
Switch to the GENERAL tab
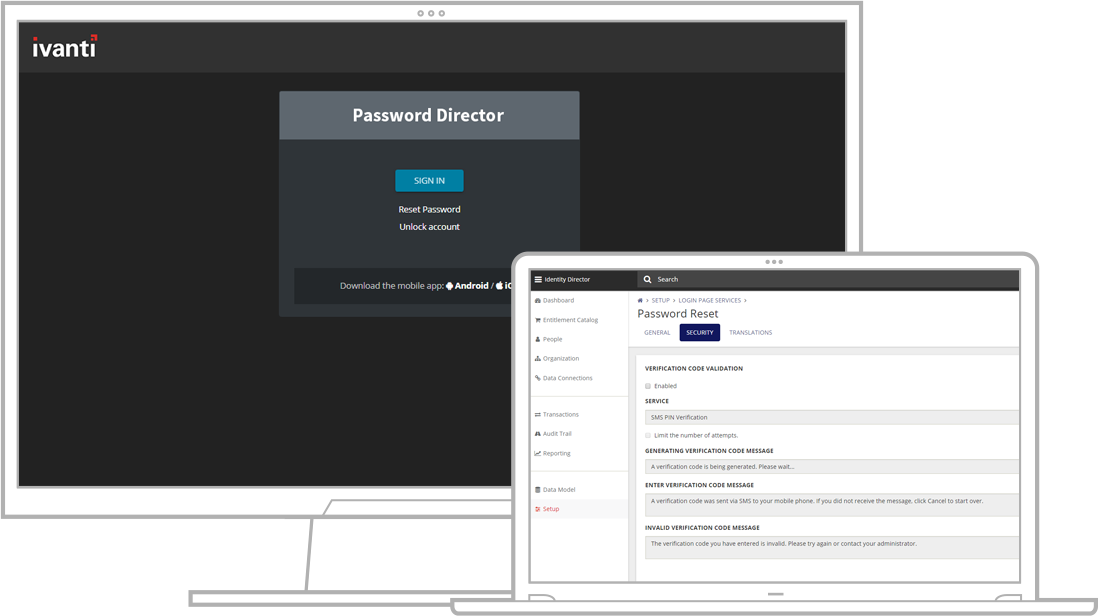coord(657,332)
